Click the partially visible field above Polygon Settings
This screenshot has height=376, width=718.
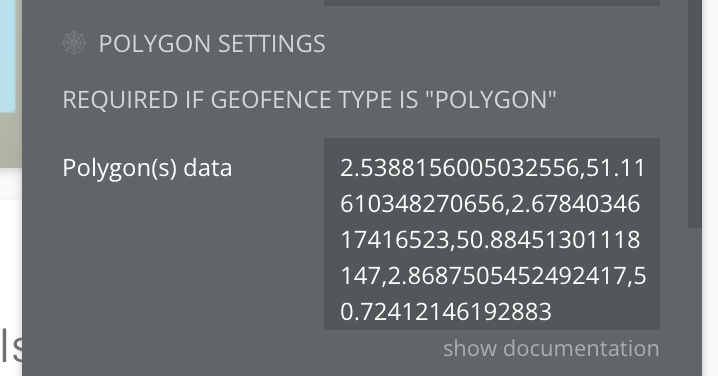click(492, 3)
